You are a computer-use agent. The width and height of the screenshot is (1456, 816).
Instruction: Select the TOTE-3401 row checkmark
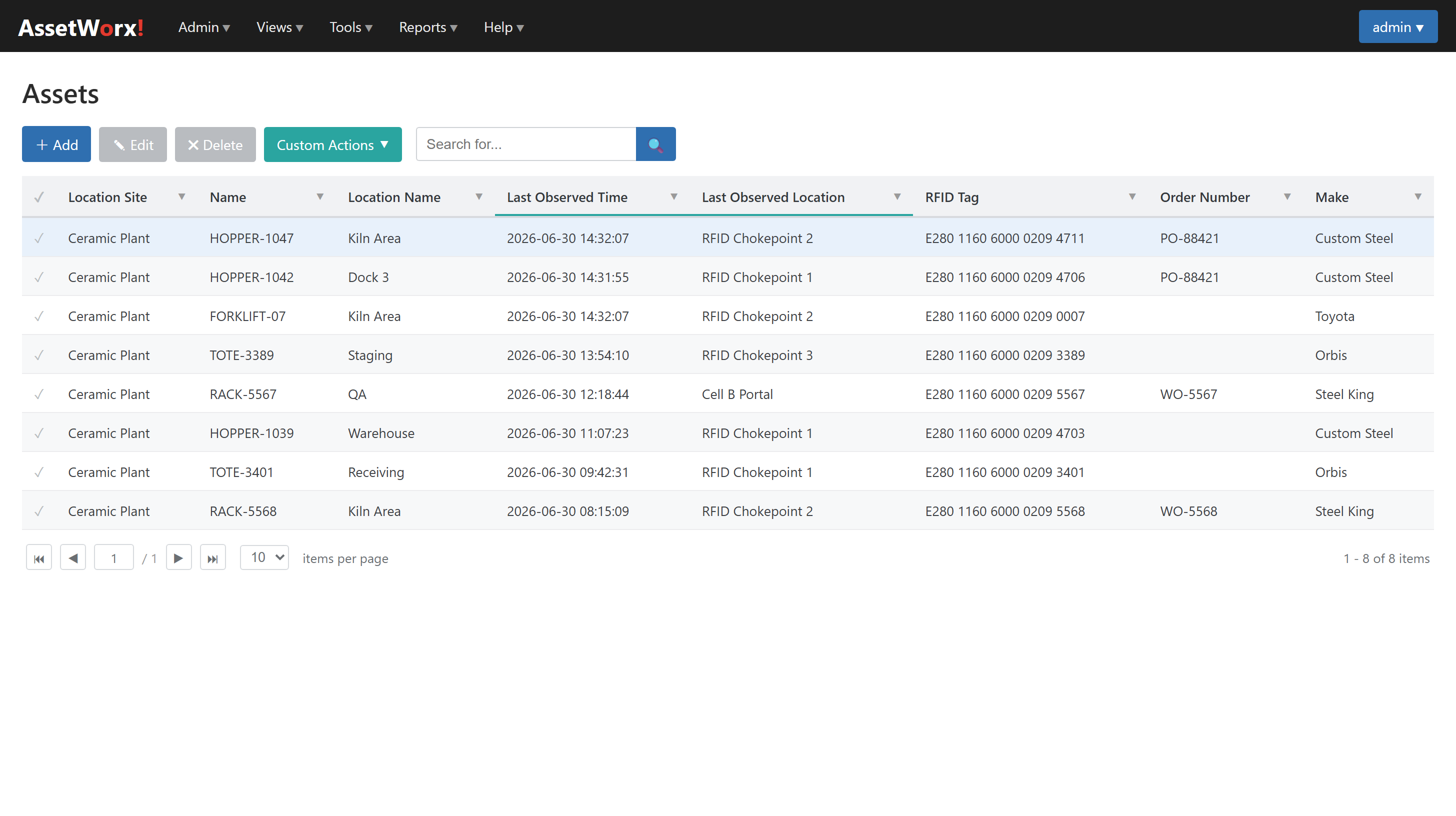[x=39, y=472]
